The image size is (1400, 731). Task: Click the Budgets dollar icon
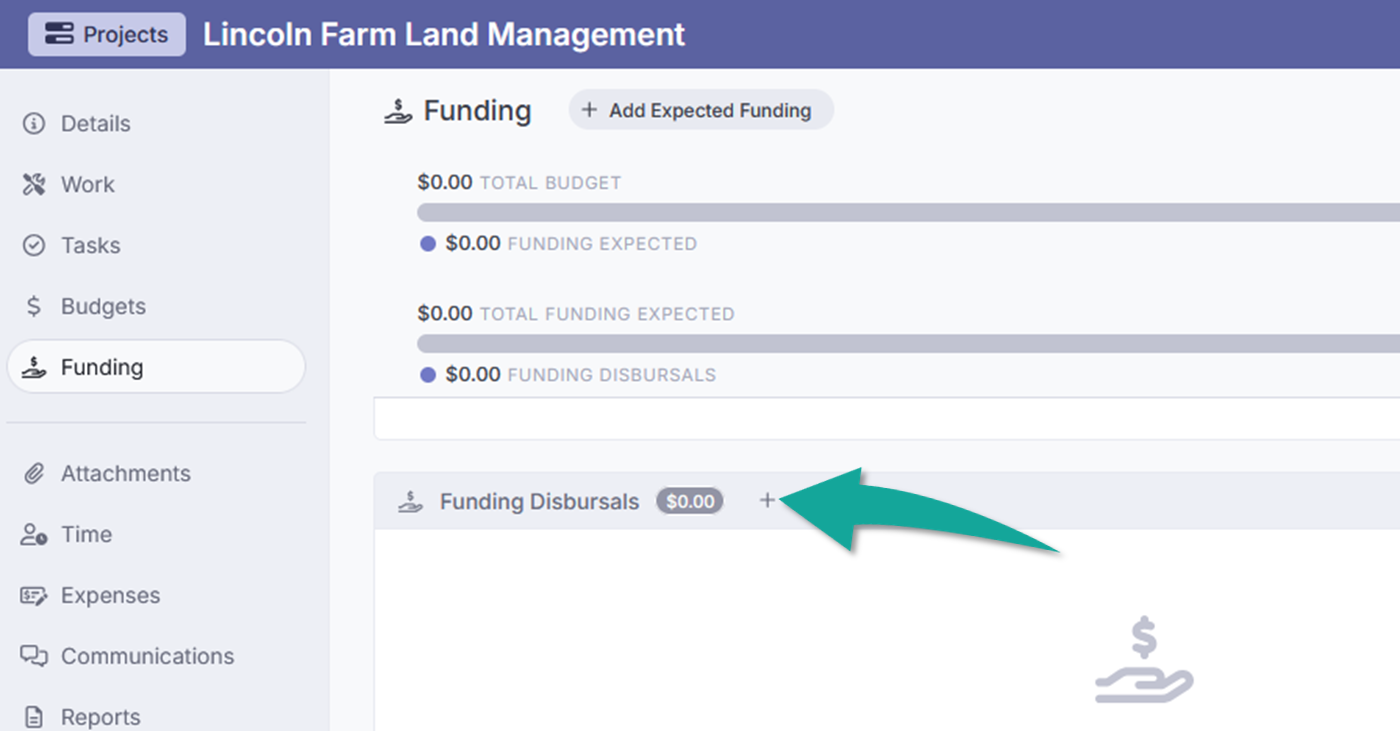click(34, 307)
